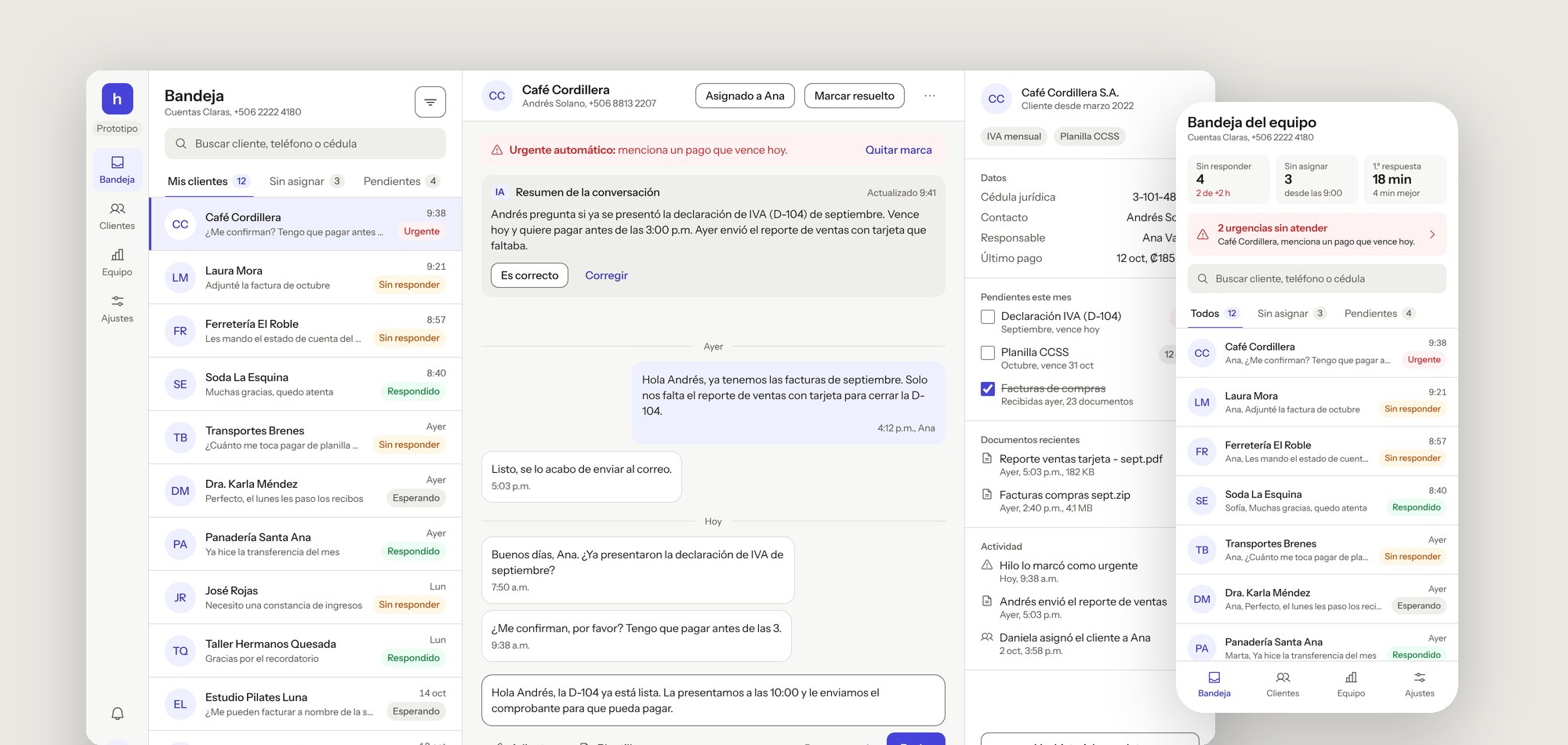Click Quitar marca link

point(898,150)
